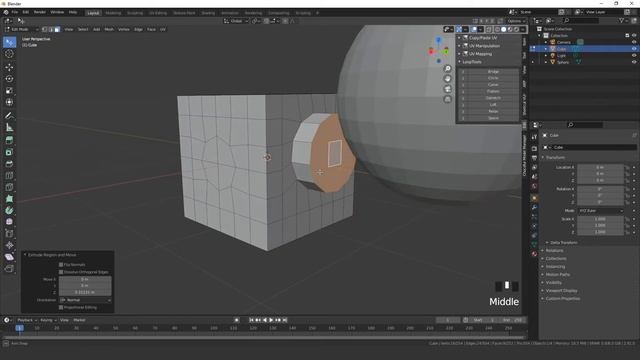Screen dimensions: 640x360
Task: Open the Edit Mode dropdown
Action: (x=21, y=29)
